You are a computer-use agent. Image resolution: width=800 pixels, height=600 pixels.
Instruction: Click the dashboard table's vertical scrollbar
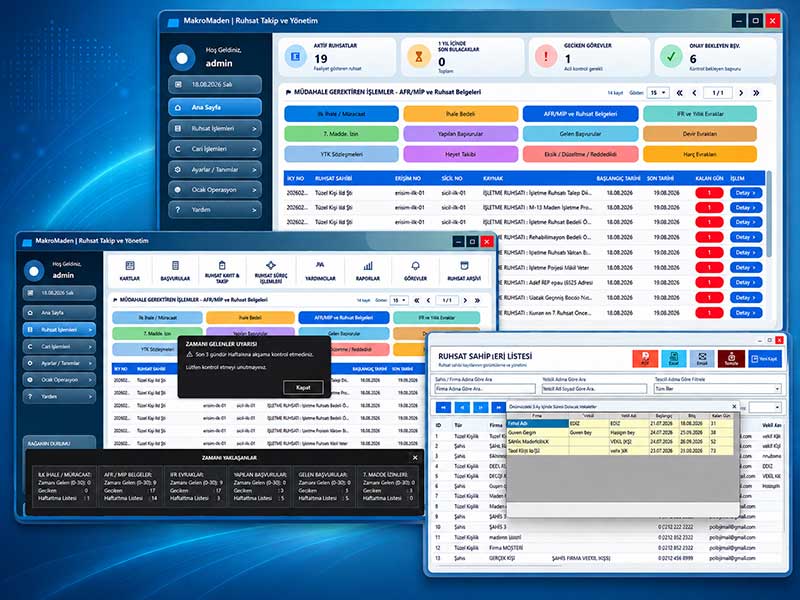coord(769,214)
